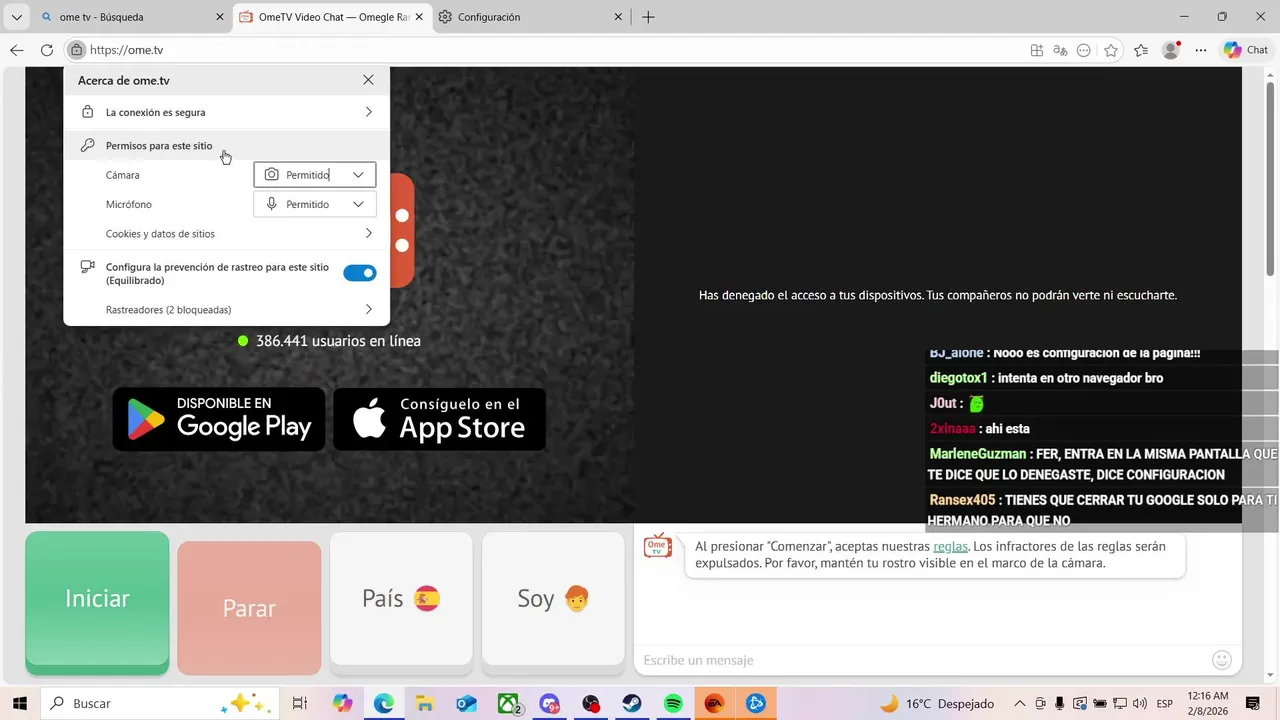Open File Explorer from taskbar
Screen dimensions: 1280x720
coord(425,704)
